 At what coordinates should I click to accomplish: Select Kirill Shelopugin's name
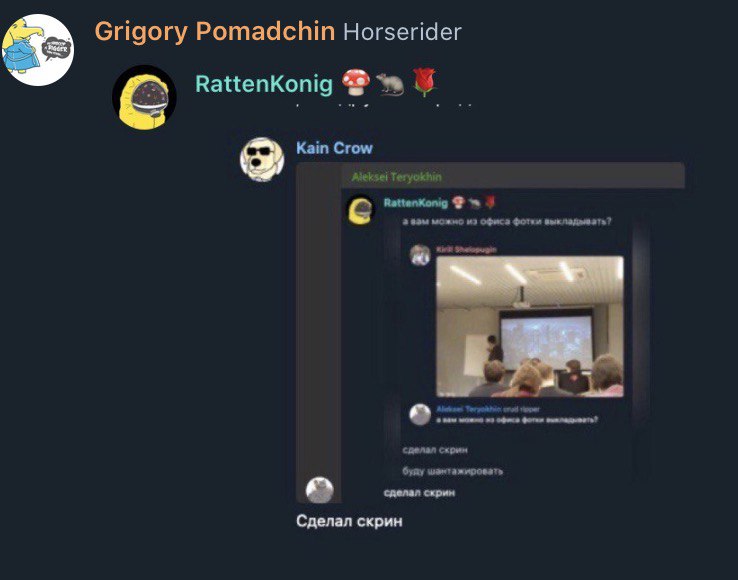(x=466, y=250)
